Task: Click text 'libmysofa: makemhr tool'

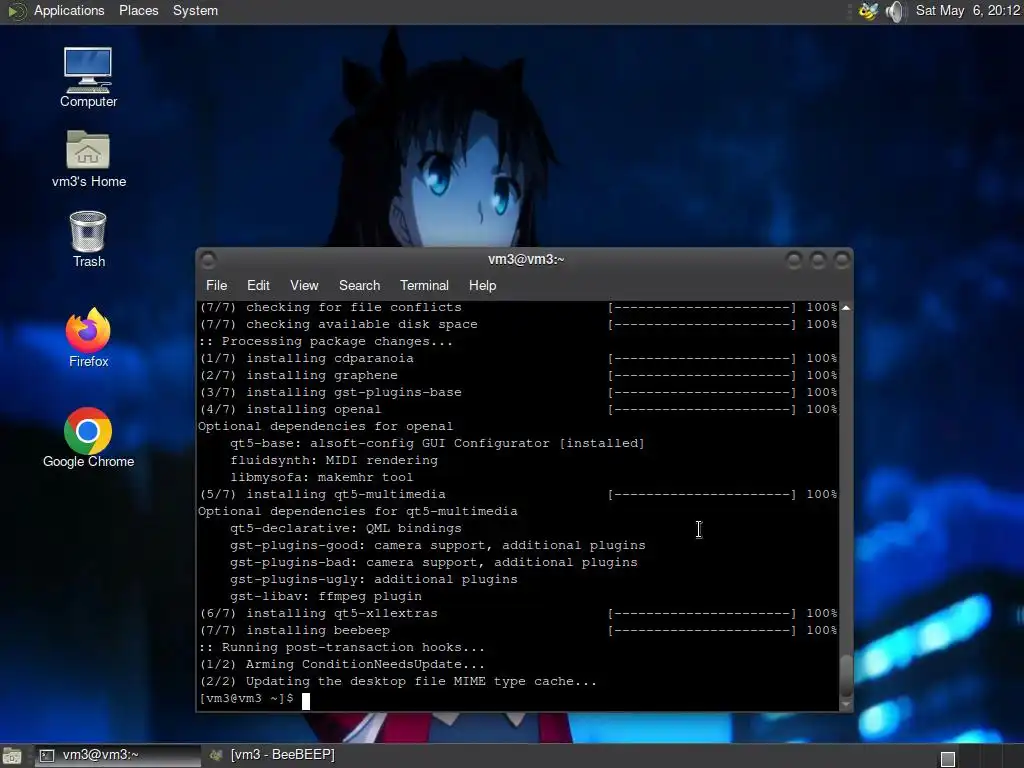Action: (322, 477)
